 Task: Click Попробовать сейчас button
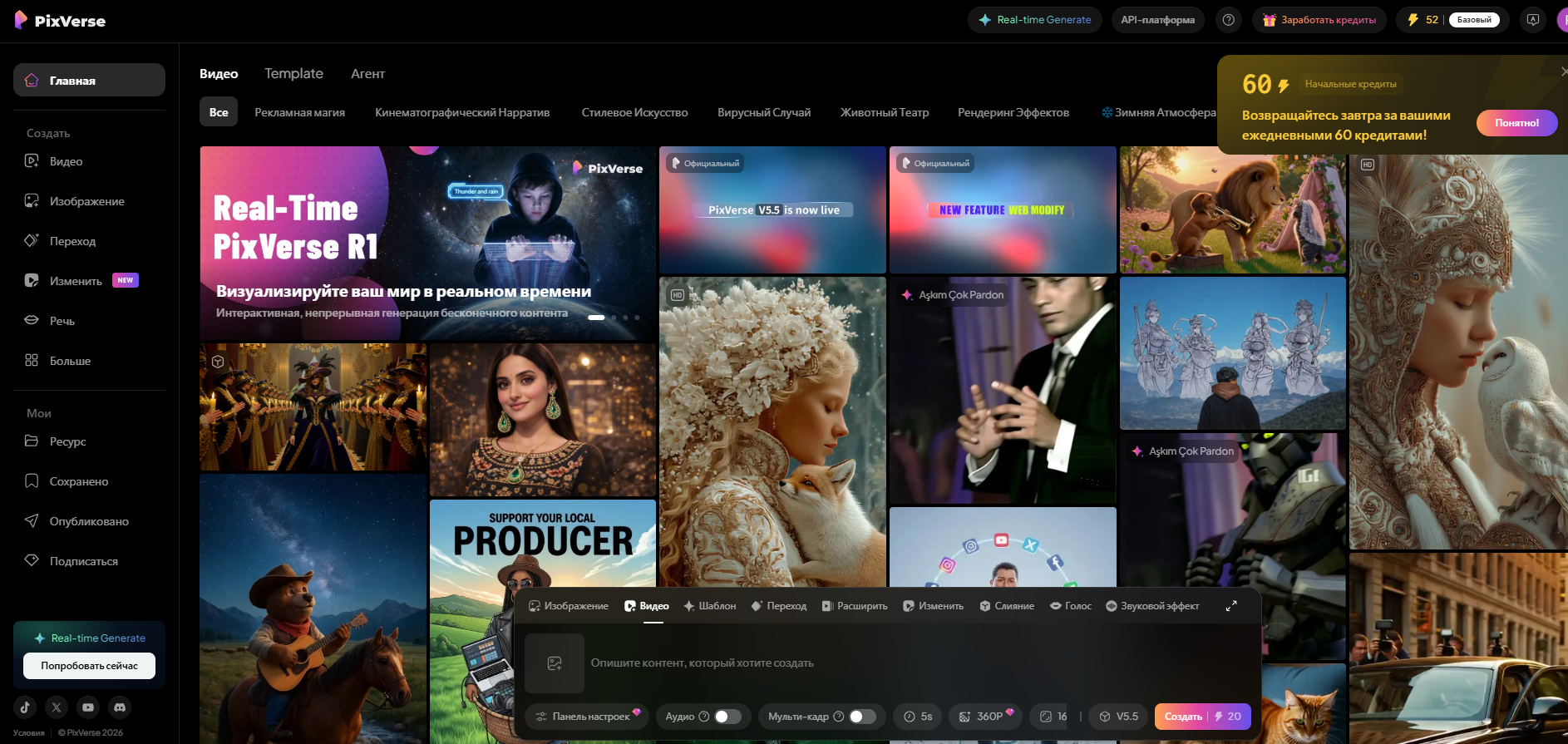[89, 666]
